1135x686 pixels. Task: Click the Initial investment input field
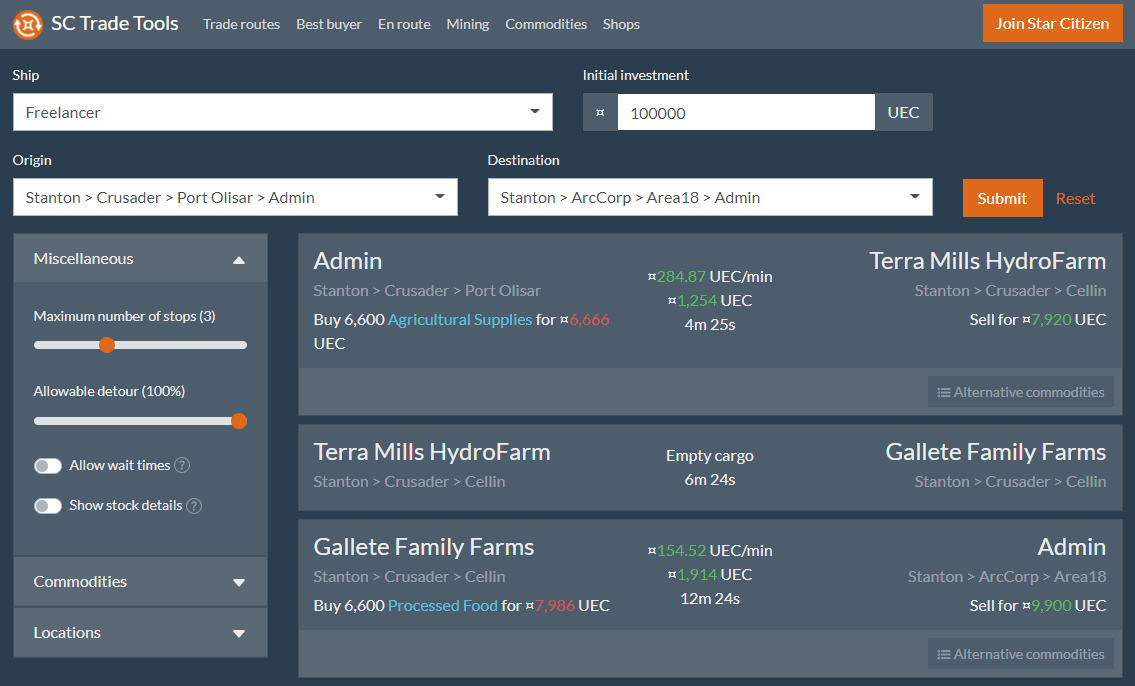coord(746,112)
